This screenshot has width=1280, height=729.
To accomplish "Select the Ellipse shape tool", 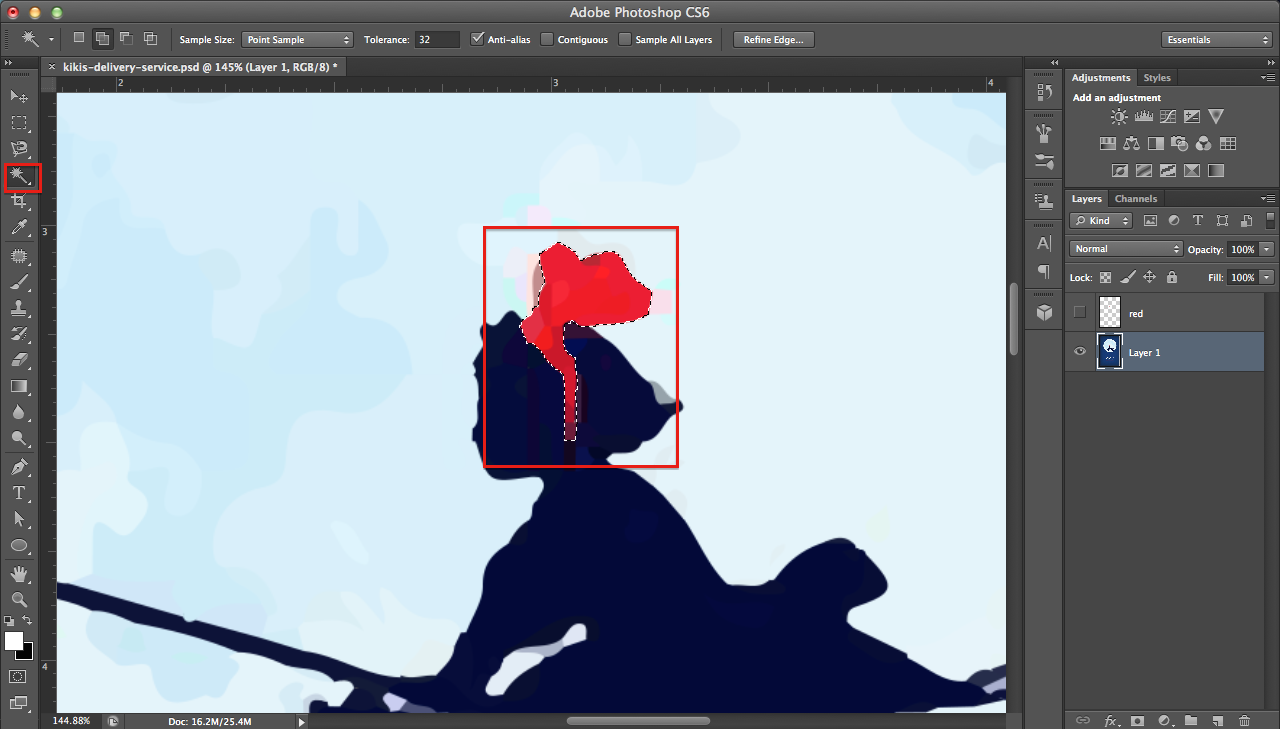I will (19, 545).
